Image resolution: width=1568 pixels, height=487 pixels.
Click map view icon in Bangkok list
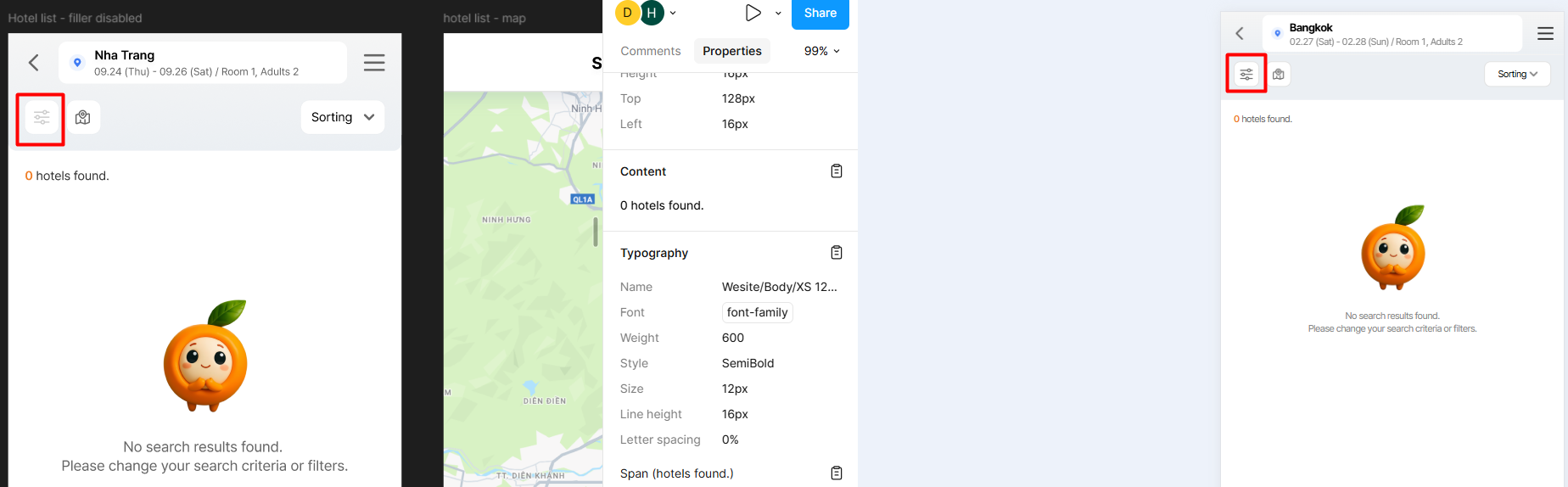point(1279,75)
